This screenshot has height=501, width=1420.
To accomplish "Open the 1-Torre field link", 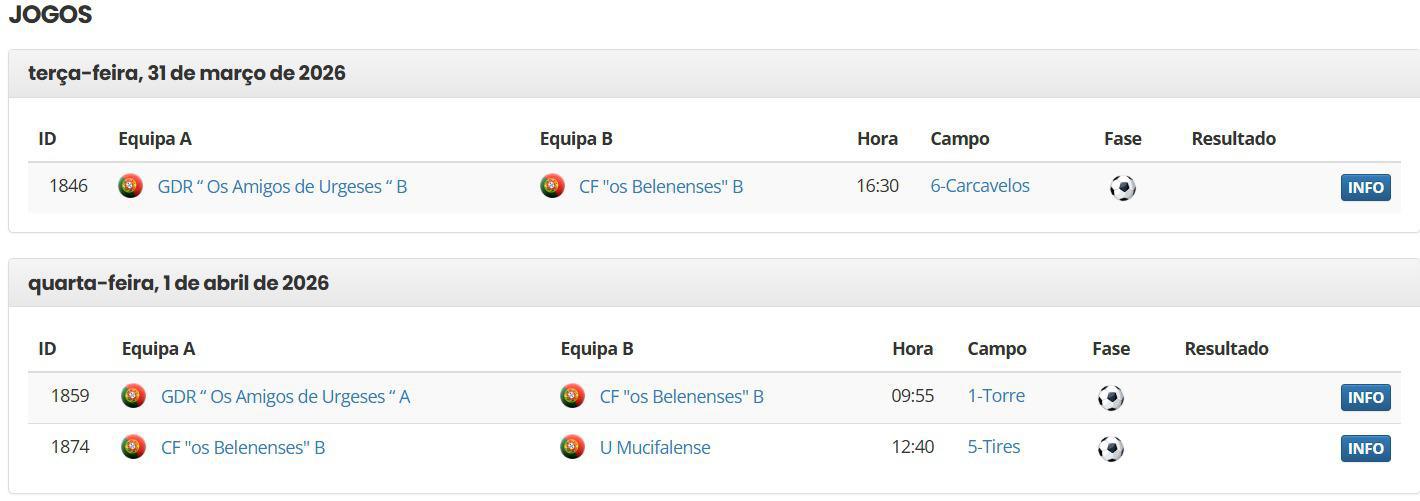I will 996,396.
